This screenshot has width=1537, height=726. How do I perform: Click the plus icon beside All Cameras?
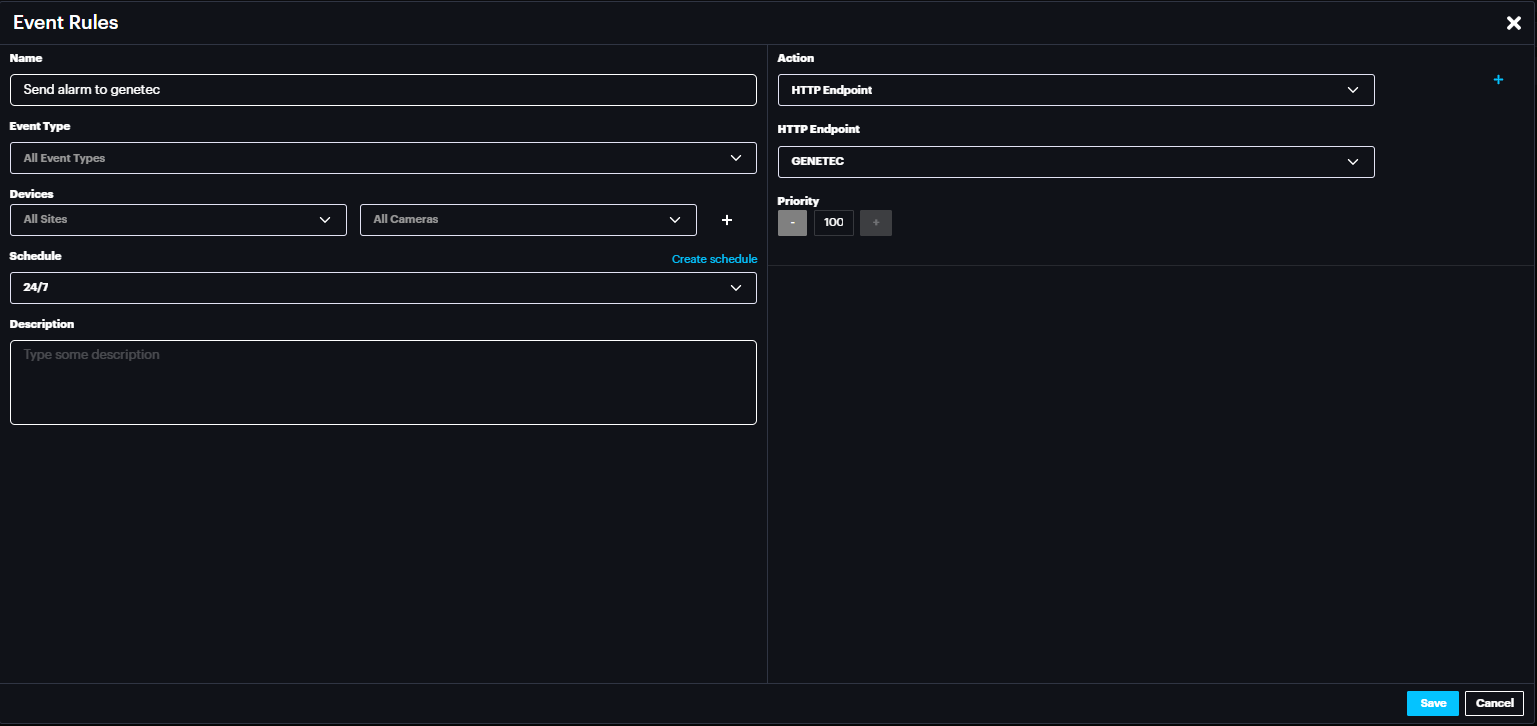point(727,220)
